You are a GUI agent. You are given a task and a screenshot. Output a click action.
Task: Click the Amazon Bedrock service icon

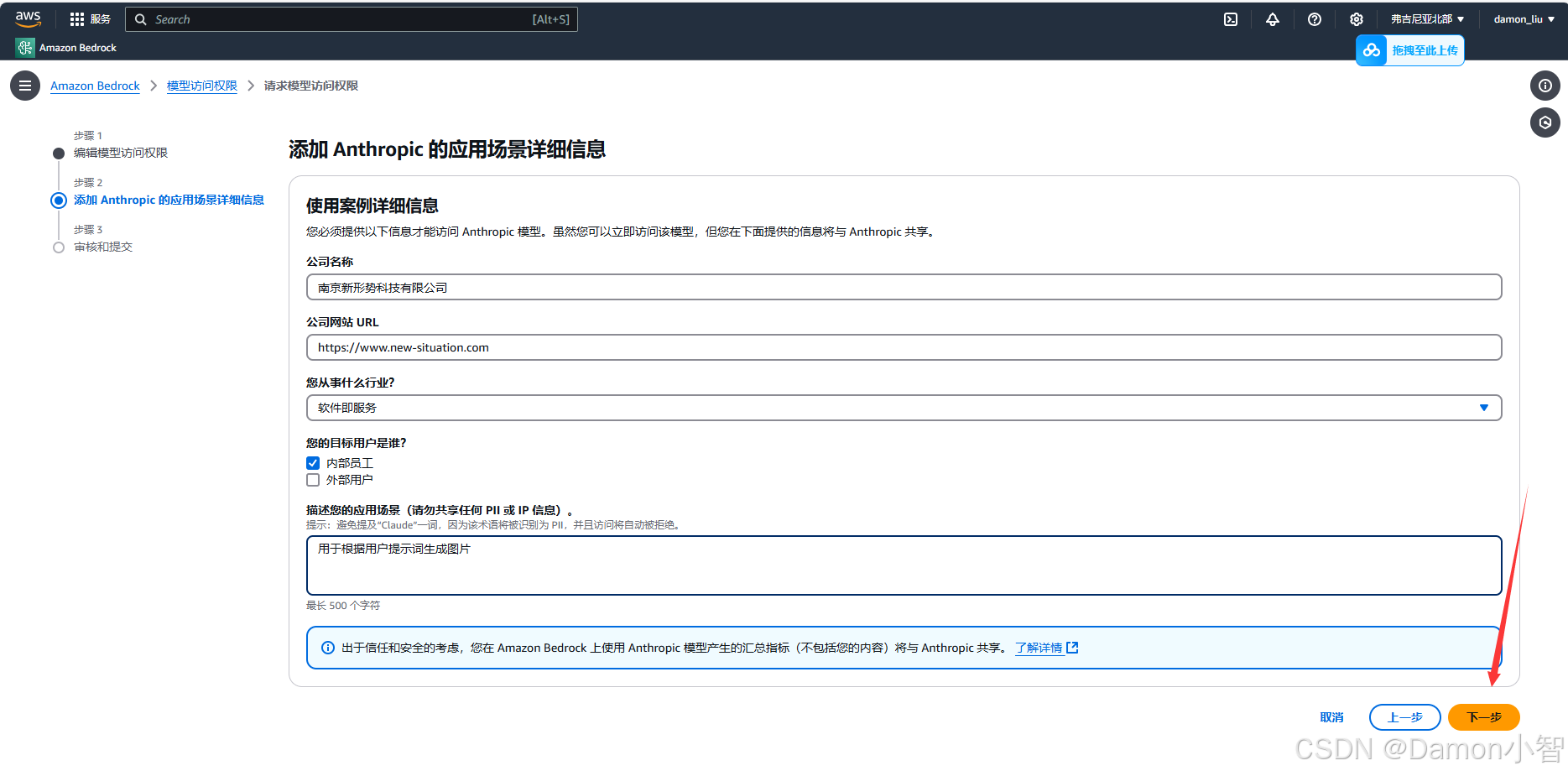pos(25,48)
